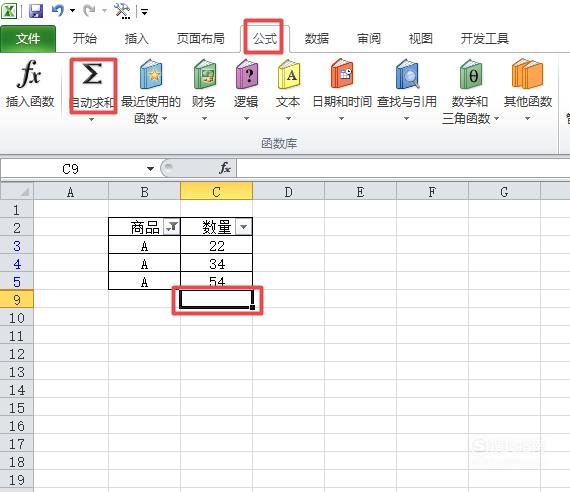The height and width of the screenshot is (492, 570).
Task: Select column E header
Action: [360, 191]
